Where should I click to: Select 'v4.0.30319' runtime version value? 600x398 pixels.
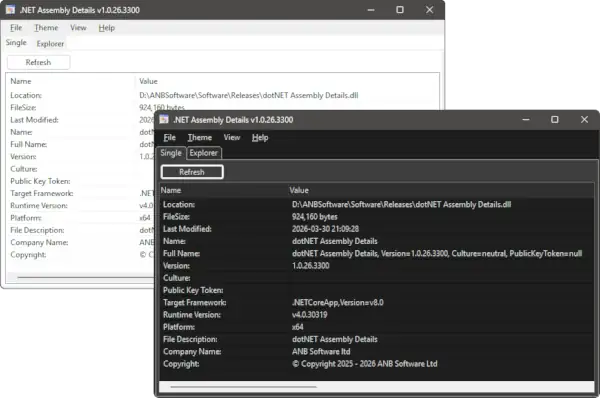tap(310, 315)
